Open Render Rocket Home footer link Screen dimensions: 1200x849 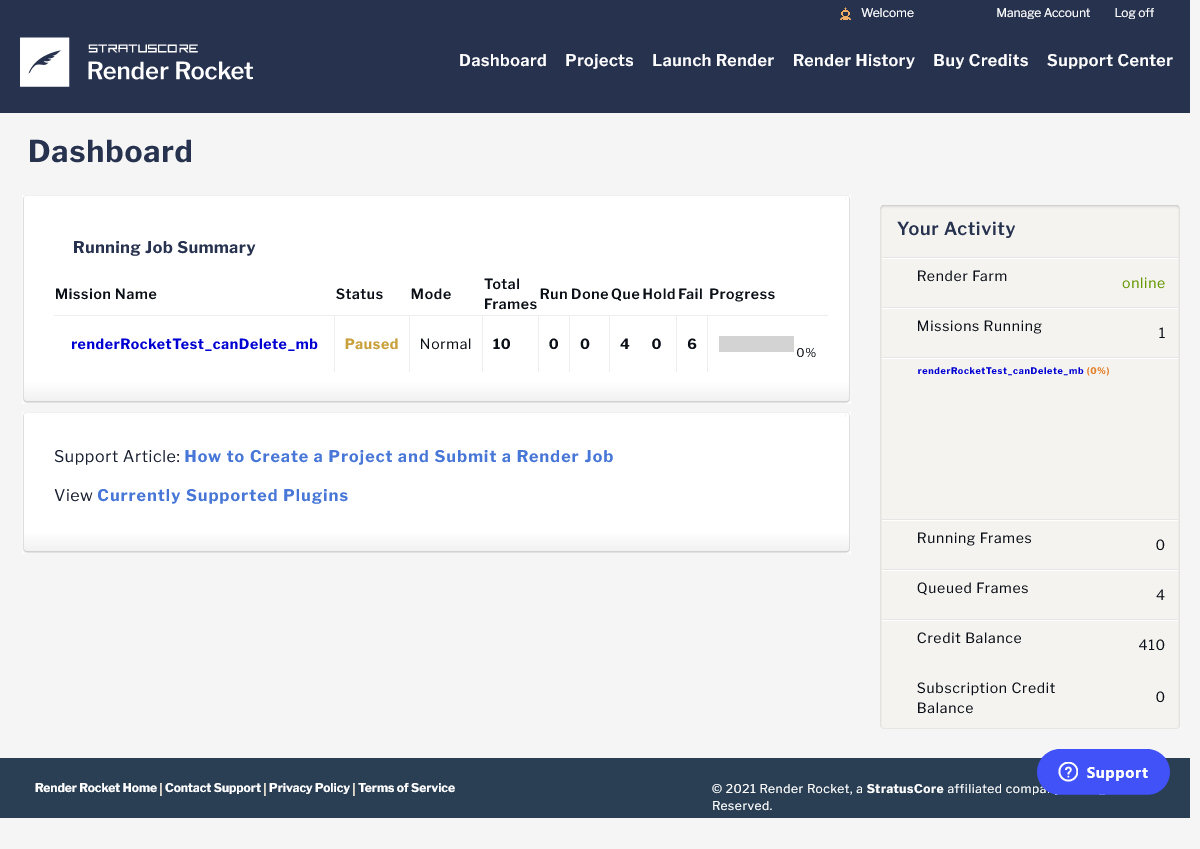pyautogui.click(x=96, y=788)
